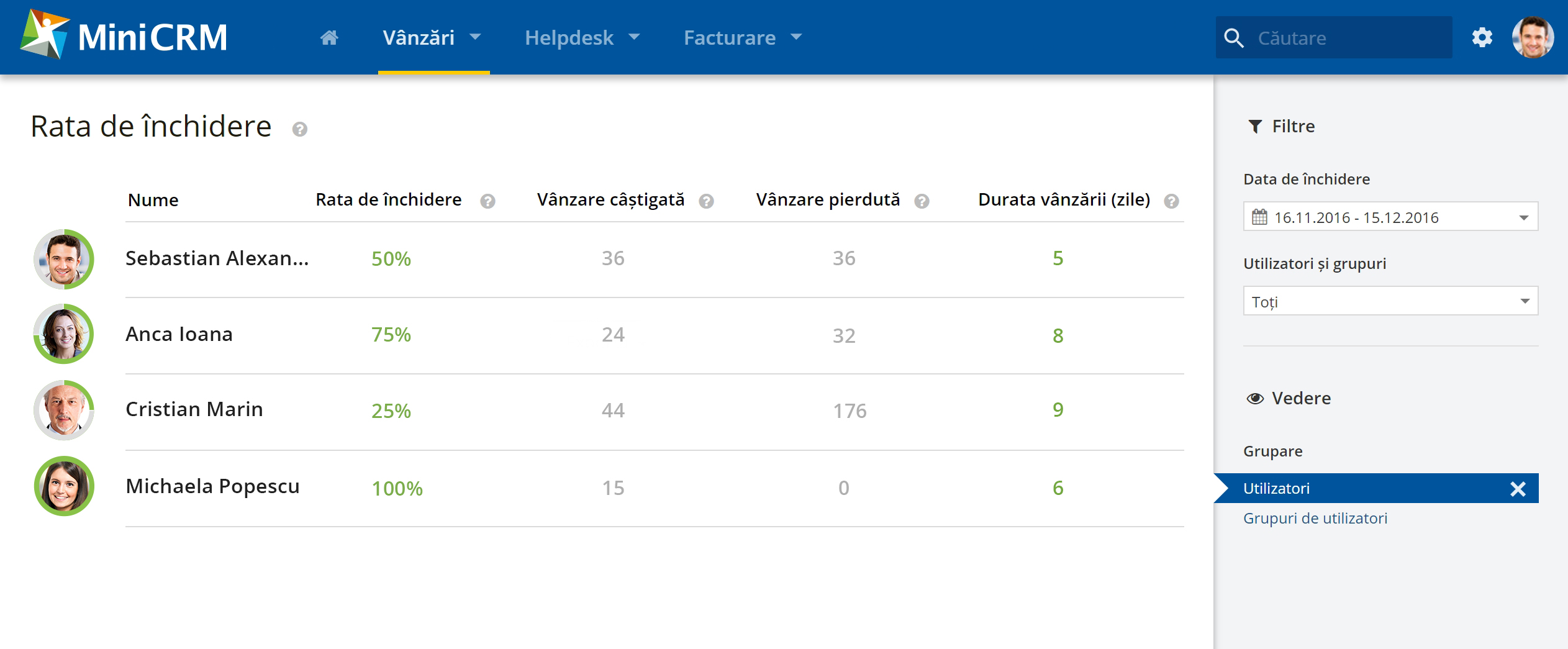Screen dimensions: 1568x649
Task: Click Cristian Marin's 176 lost sales value
Action: coord(850,411)
